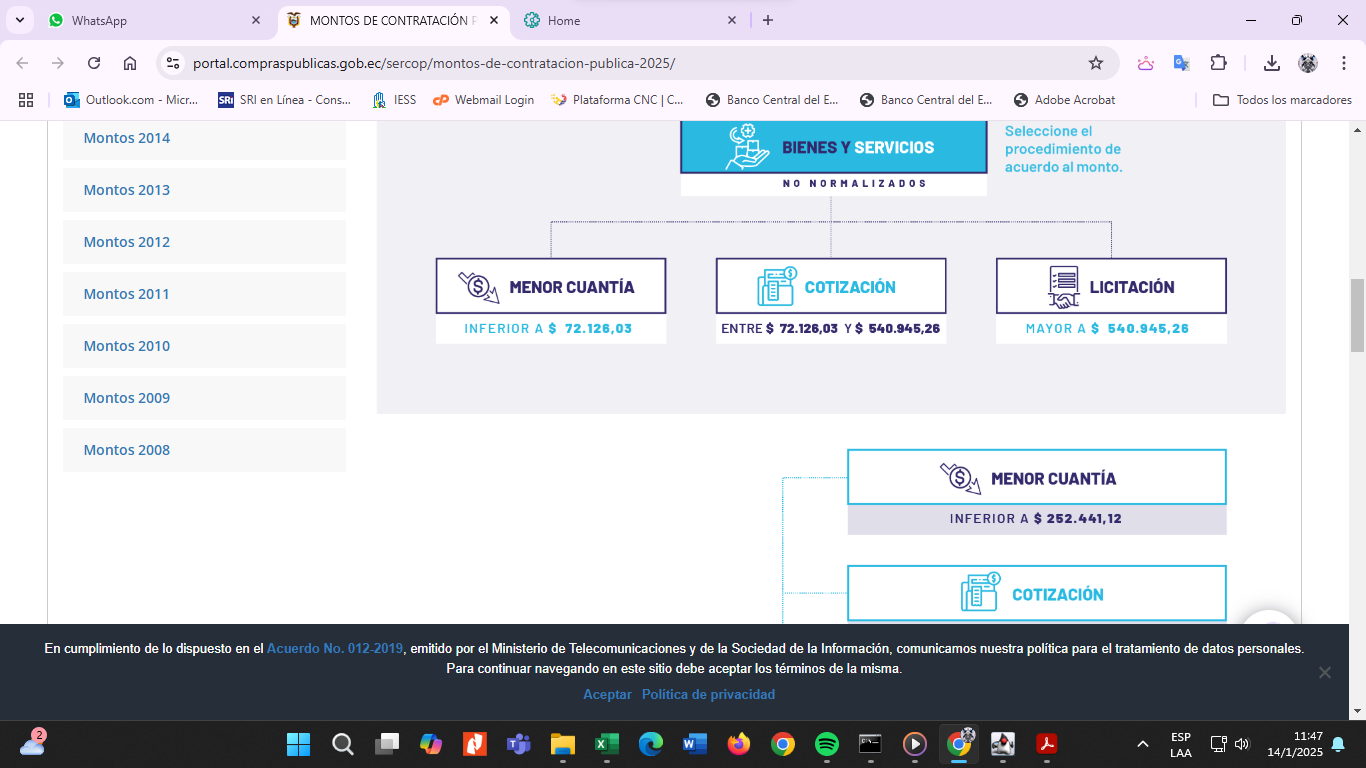
Task: Open the Google Translate extension icon
Action: 1181,63
